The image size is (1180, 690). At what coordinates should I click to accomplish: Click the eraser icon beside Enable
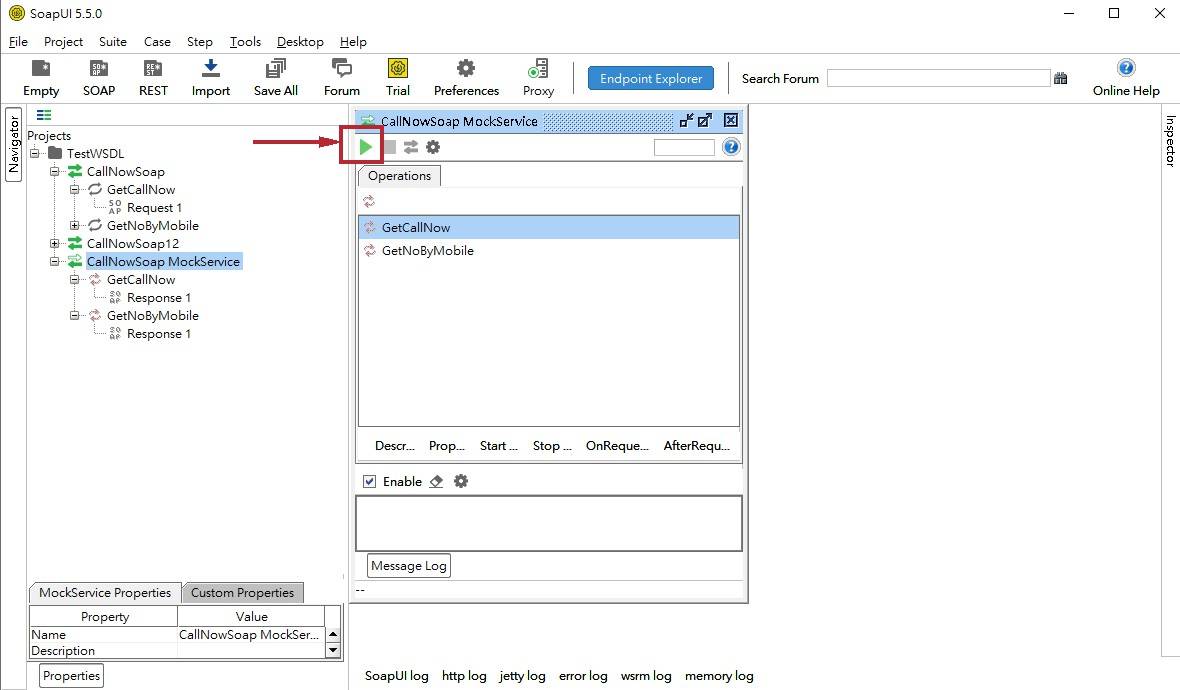[436, 482]
